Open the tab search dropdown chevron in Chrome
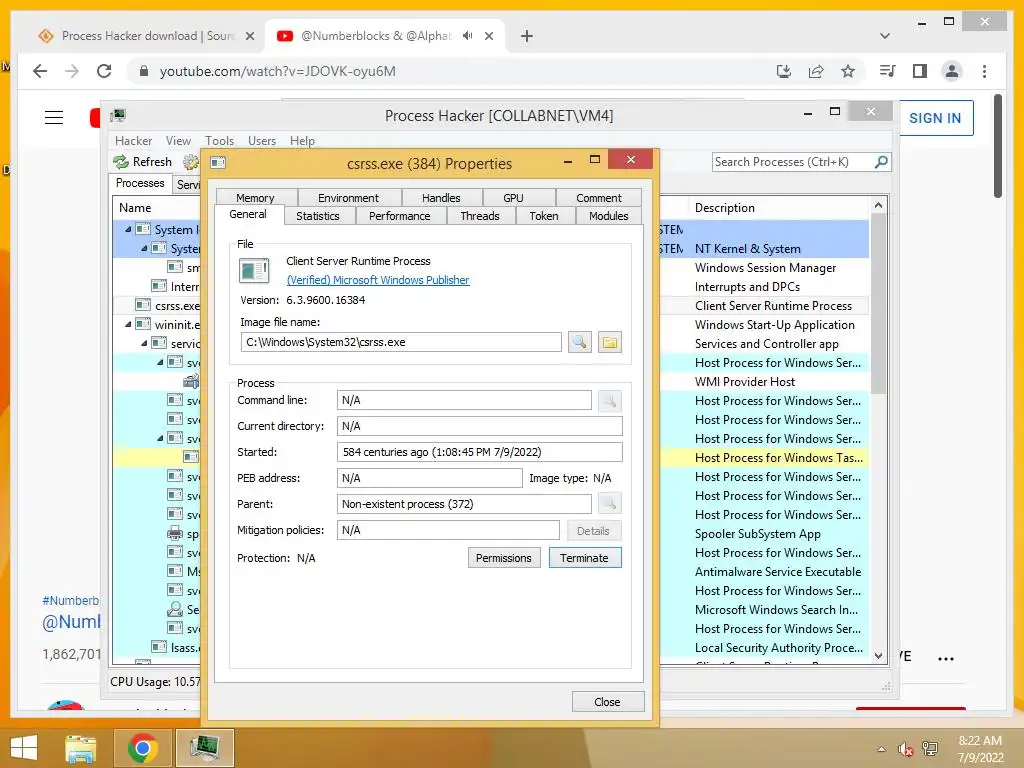Screen dimensions: 1024x768 click(x=884, y=36)
